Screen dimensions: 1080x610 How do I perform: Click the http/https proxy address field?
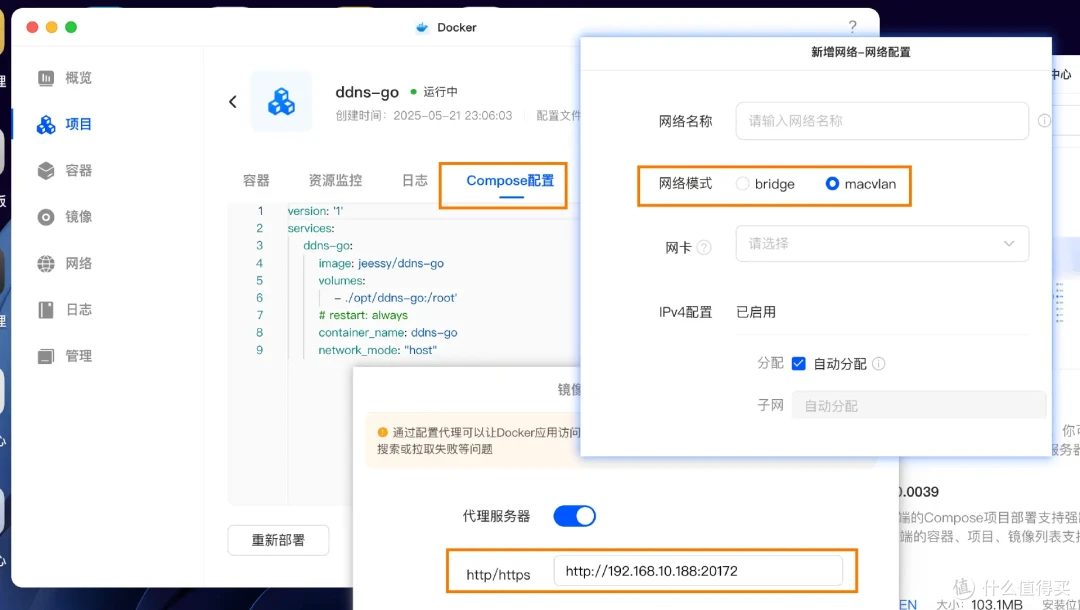coord(698,571)
